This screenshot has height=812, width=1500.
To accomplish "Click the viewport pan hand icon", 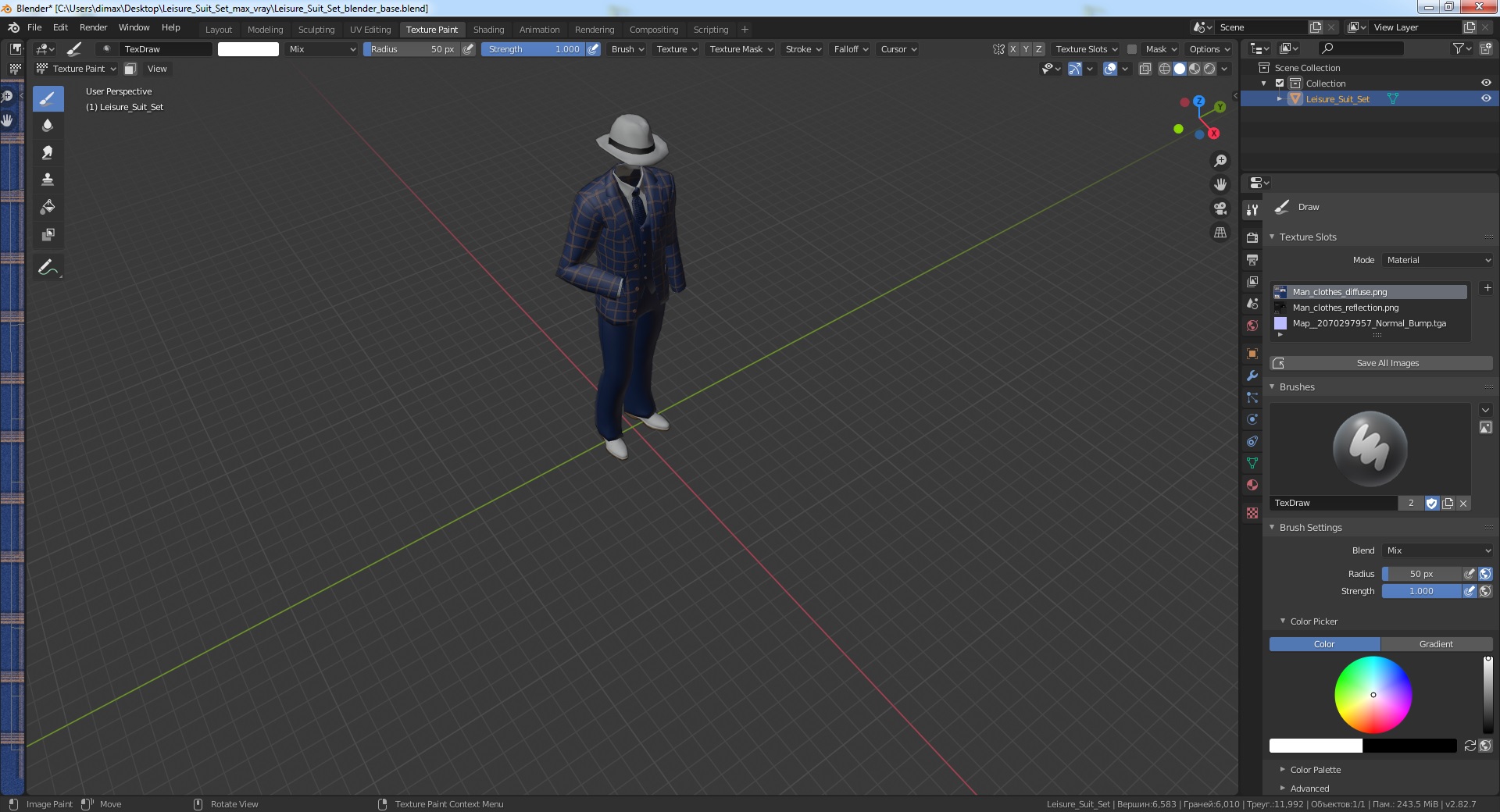I will (1220, 184).
